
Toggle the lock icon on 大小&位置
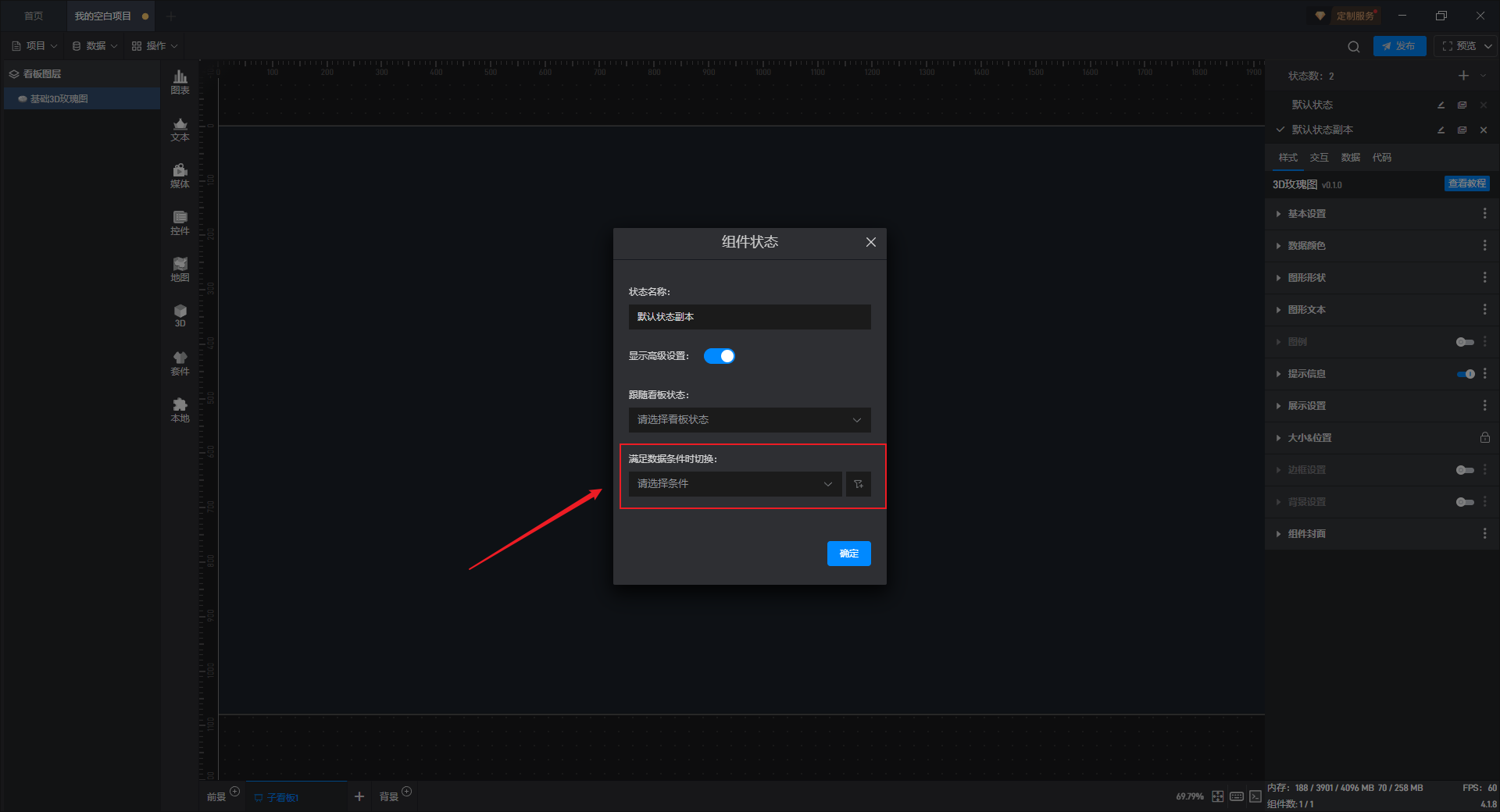point(1485,438)
